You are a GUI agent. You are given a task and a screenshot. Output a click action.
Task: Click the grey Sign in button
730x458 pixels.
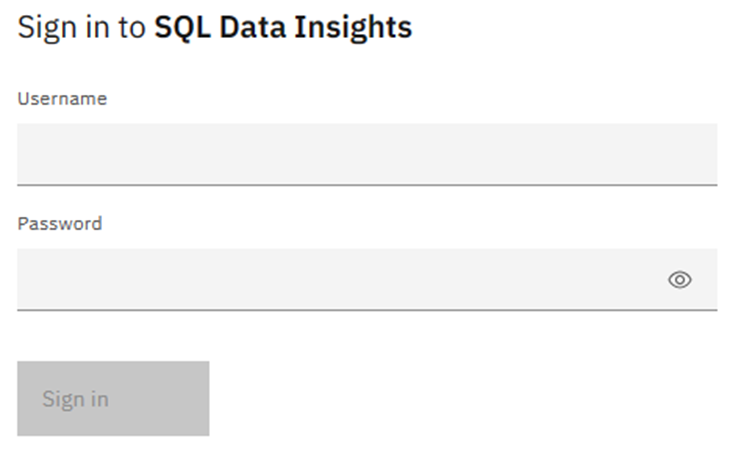tap(113, 398)
